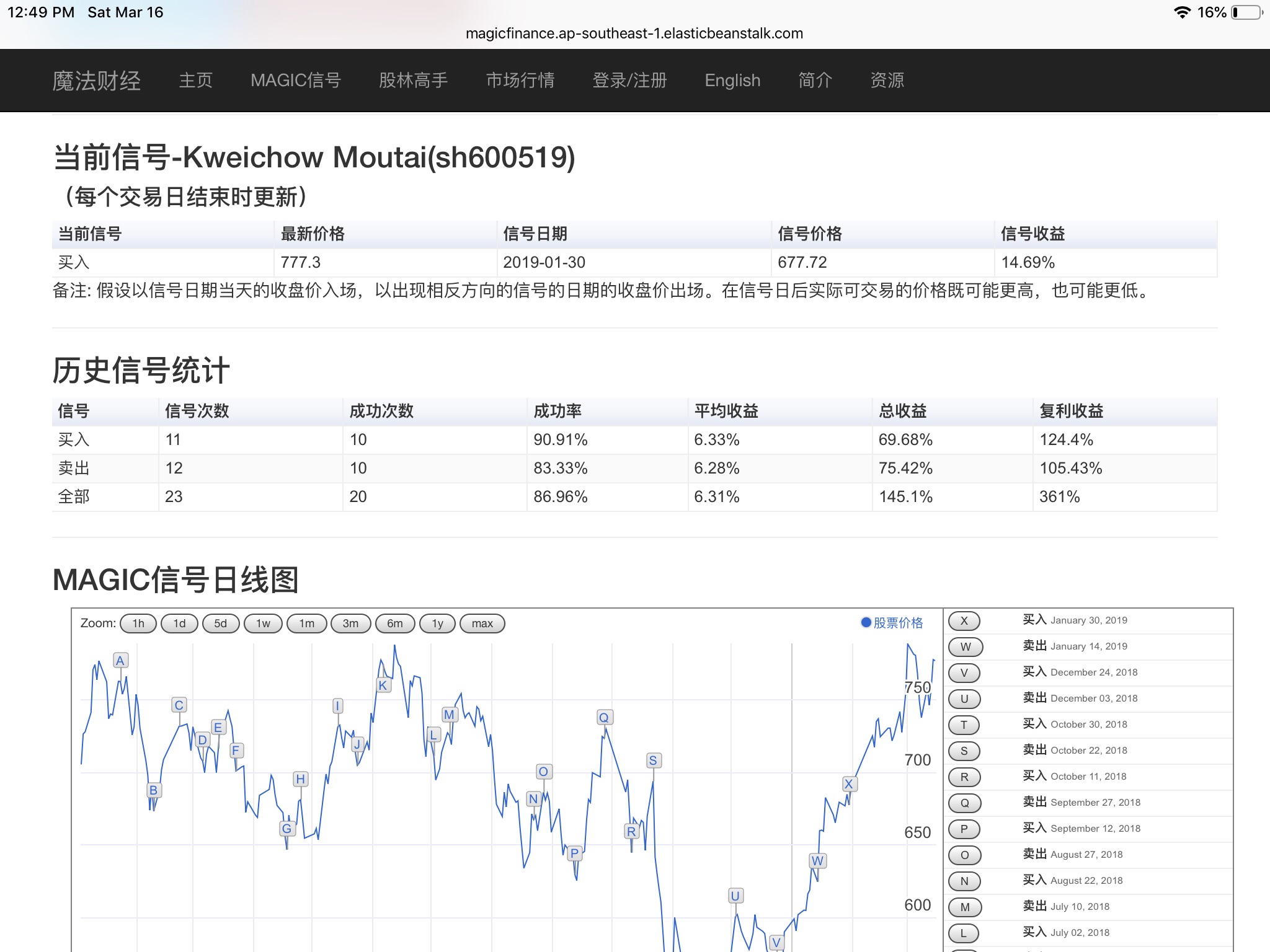Tap the battery status icon

1246,12
